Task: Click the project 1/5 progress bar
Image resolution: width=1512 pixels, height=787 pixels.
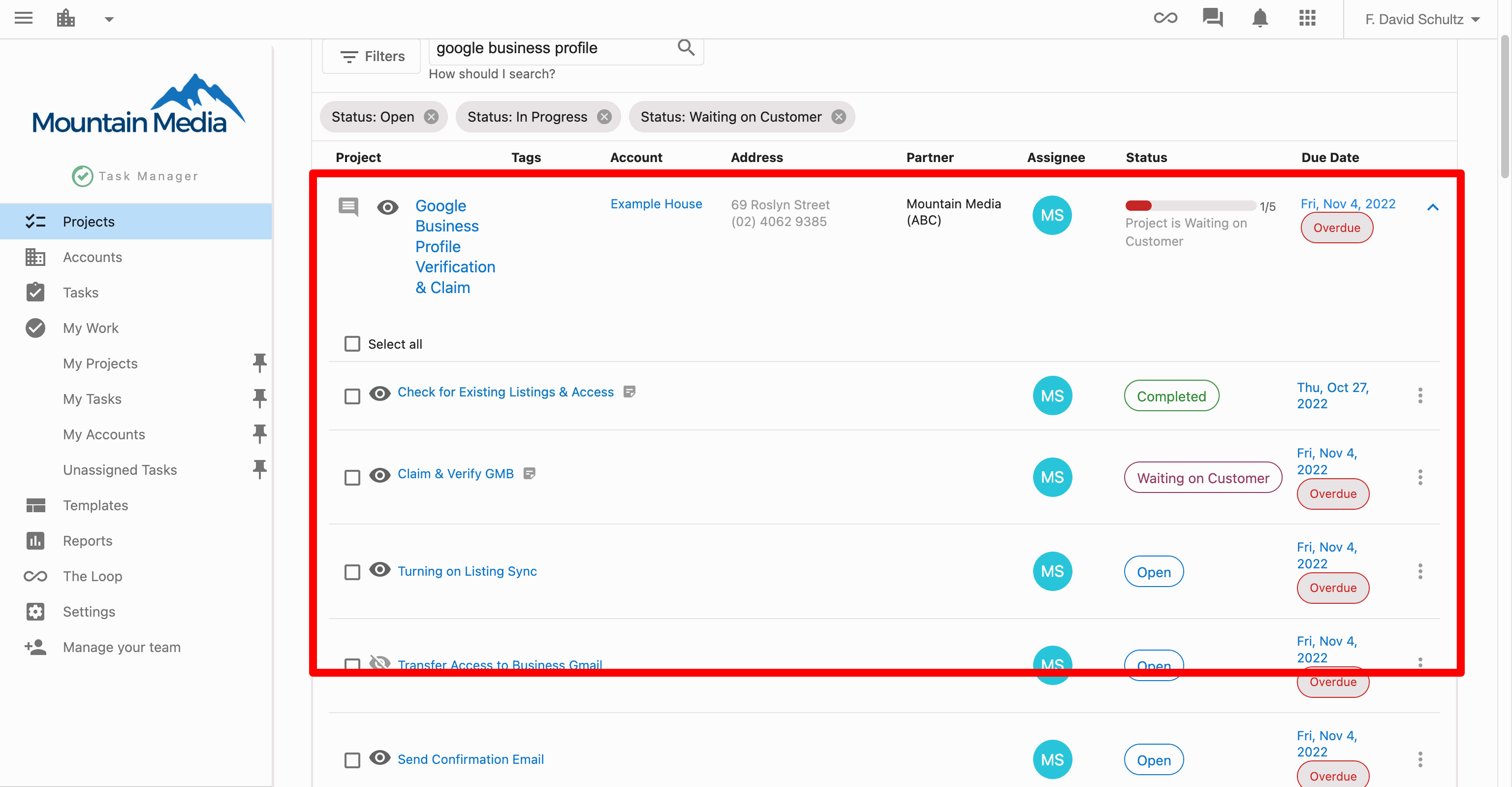Action: 1191,205
